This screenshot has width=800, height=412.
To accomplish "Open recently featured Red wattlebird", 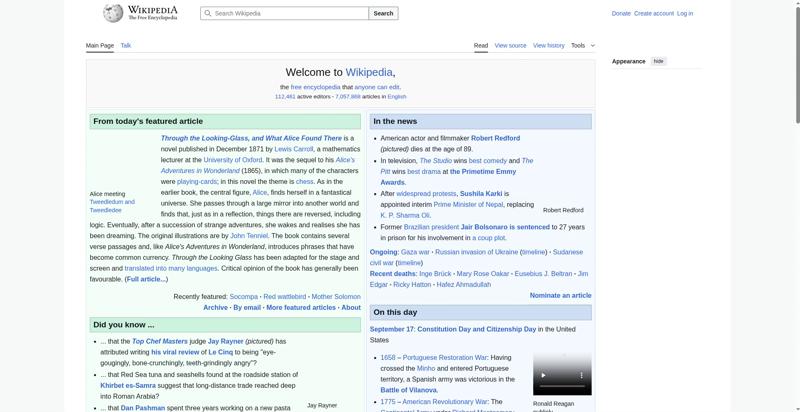I will tap(285, 297).
